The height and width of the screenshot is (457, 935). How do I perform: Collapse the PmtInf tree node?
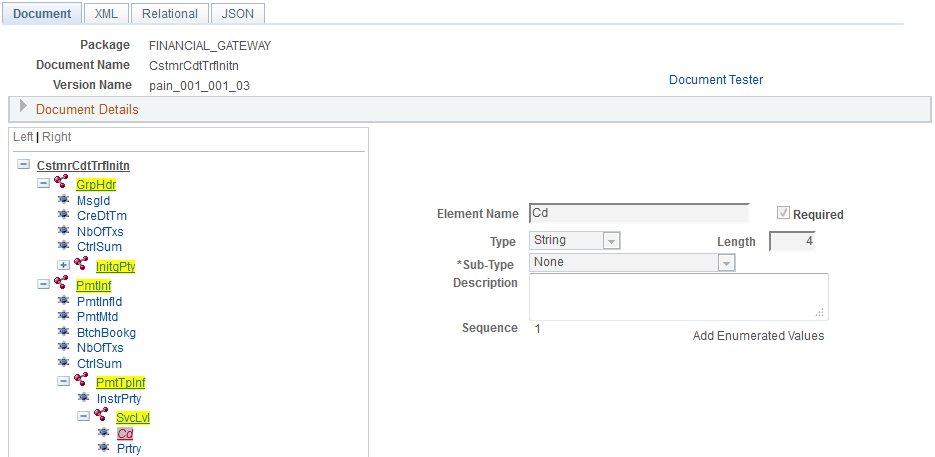click(43, 284)
